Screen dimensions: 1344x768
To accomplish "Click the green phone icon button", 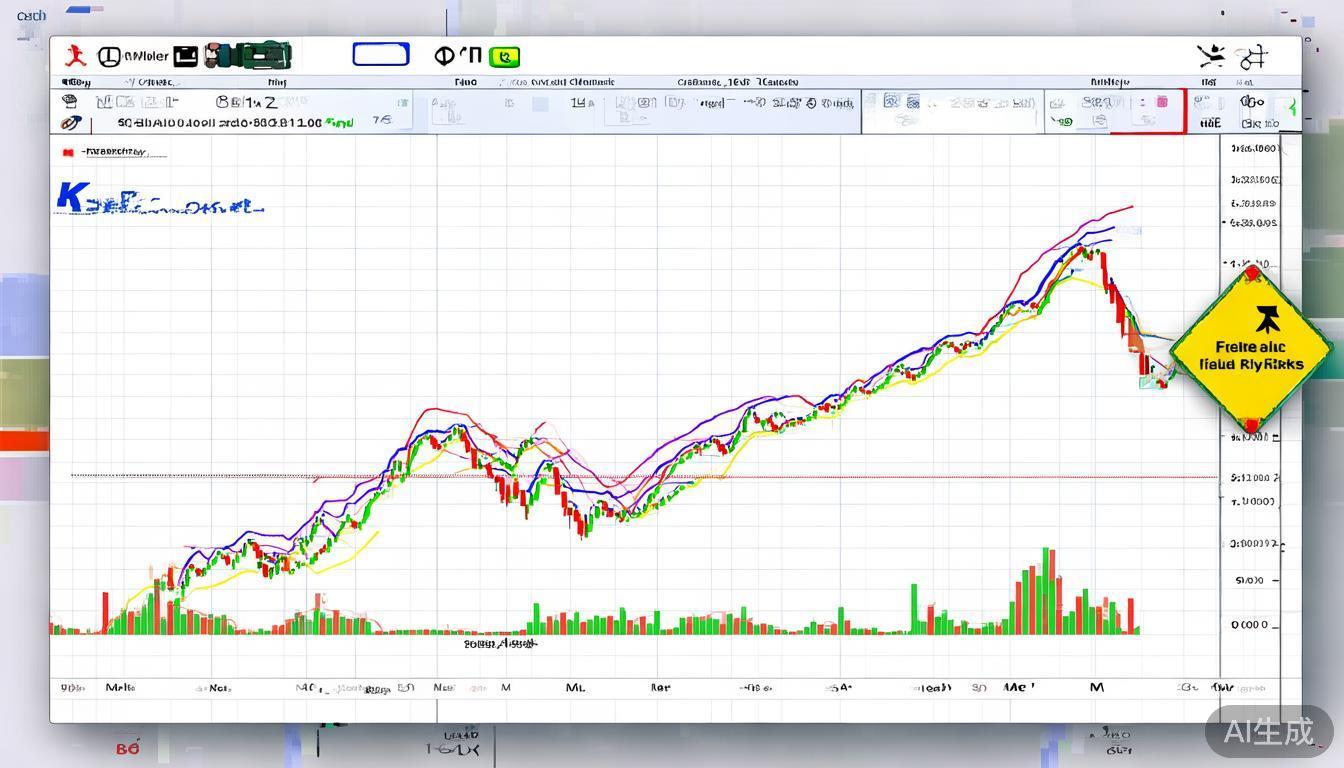I will (508, 56).
